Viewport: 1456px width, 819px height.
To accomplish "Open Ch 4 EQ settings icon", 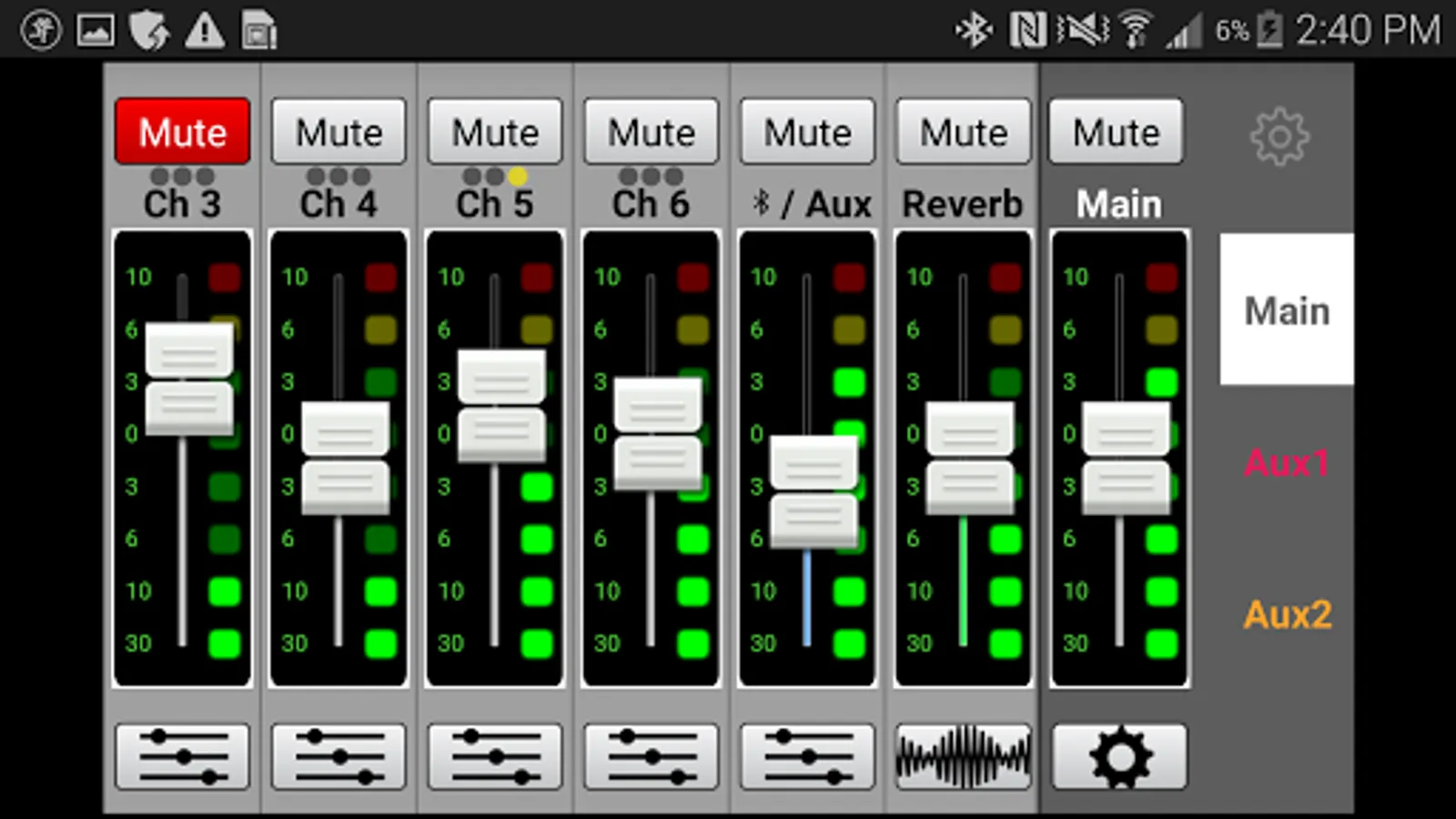I will pos(339,756).
